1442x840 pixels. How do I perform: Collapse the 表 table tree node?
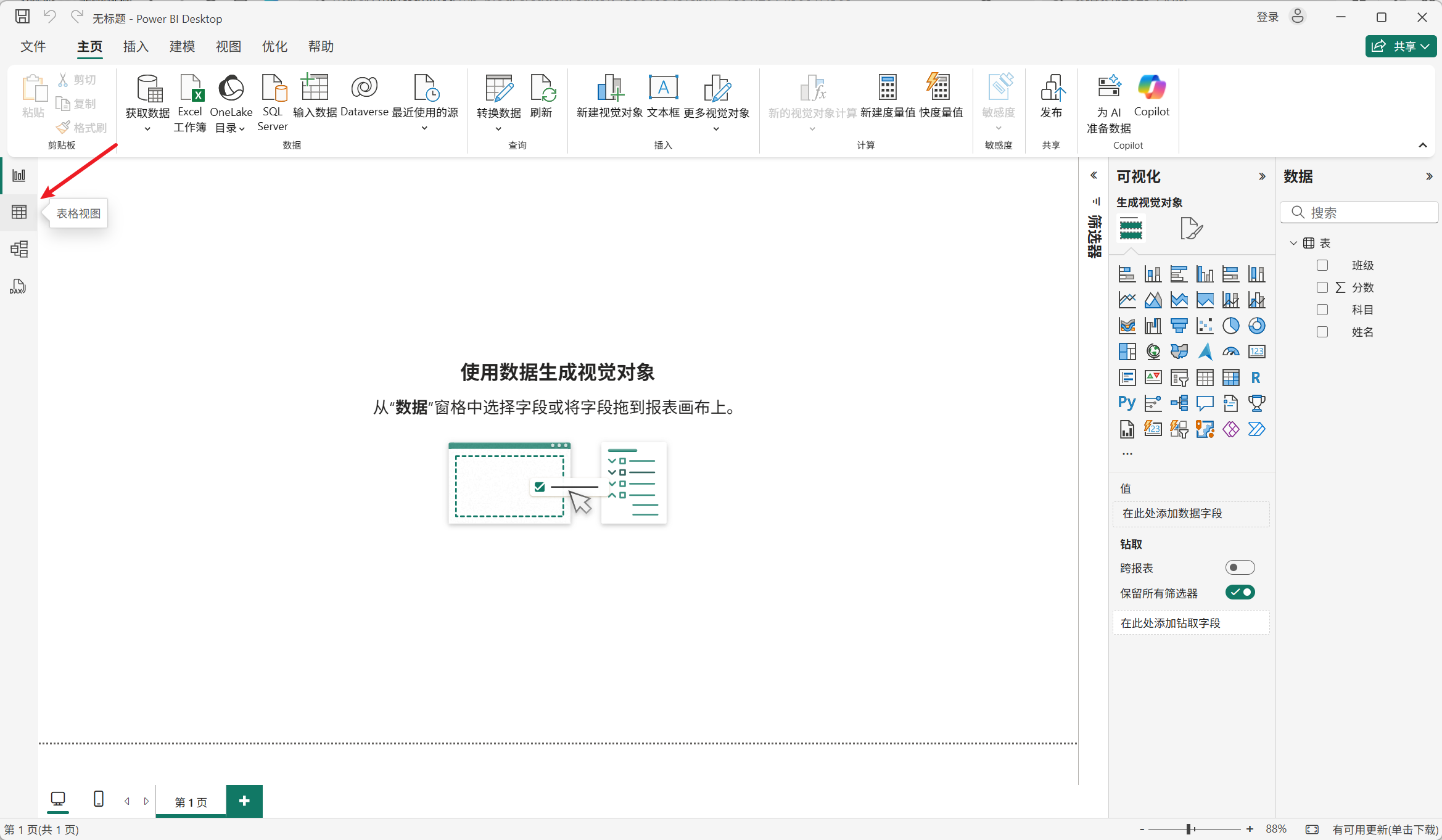(1293, 243)
